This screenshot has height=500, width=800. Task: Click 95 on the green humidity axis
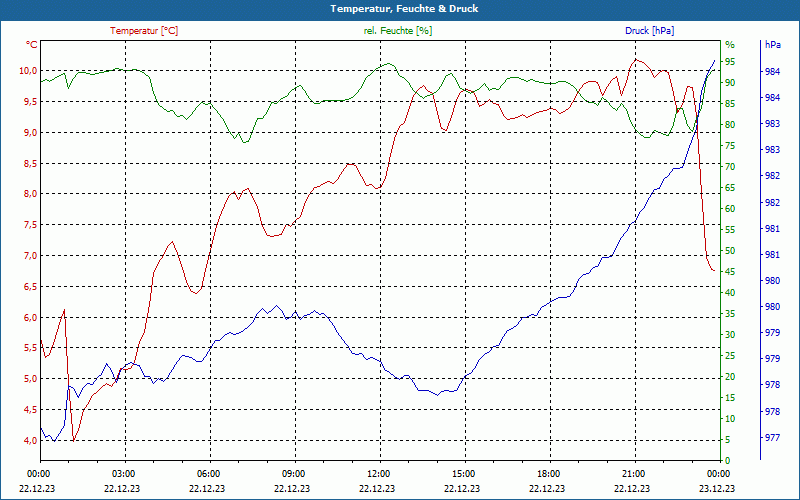point(730,62)
